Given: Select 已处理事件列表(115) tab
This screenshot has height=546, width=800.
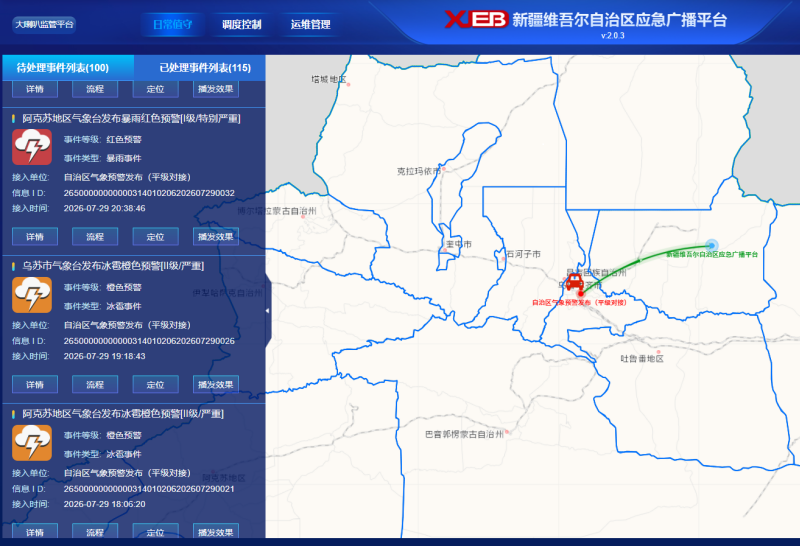Looking at the screenshot, I should tap(200, 67).
